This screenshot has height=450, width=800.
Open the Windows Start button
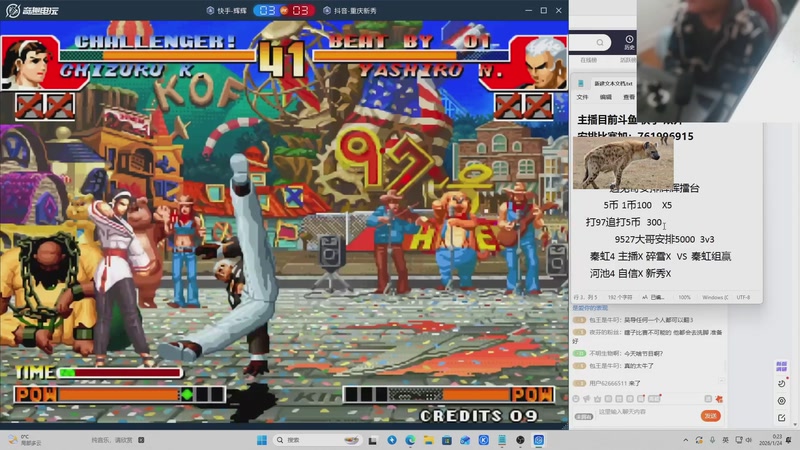262,440
